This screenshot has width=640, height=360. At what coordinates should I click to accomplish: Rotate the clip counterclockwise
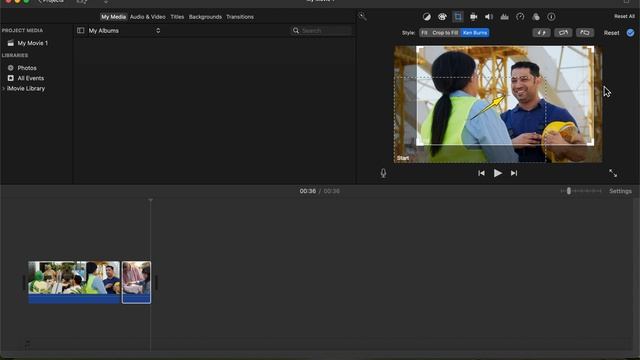563,33
